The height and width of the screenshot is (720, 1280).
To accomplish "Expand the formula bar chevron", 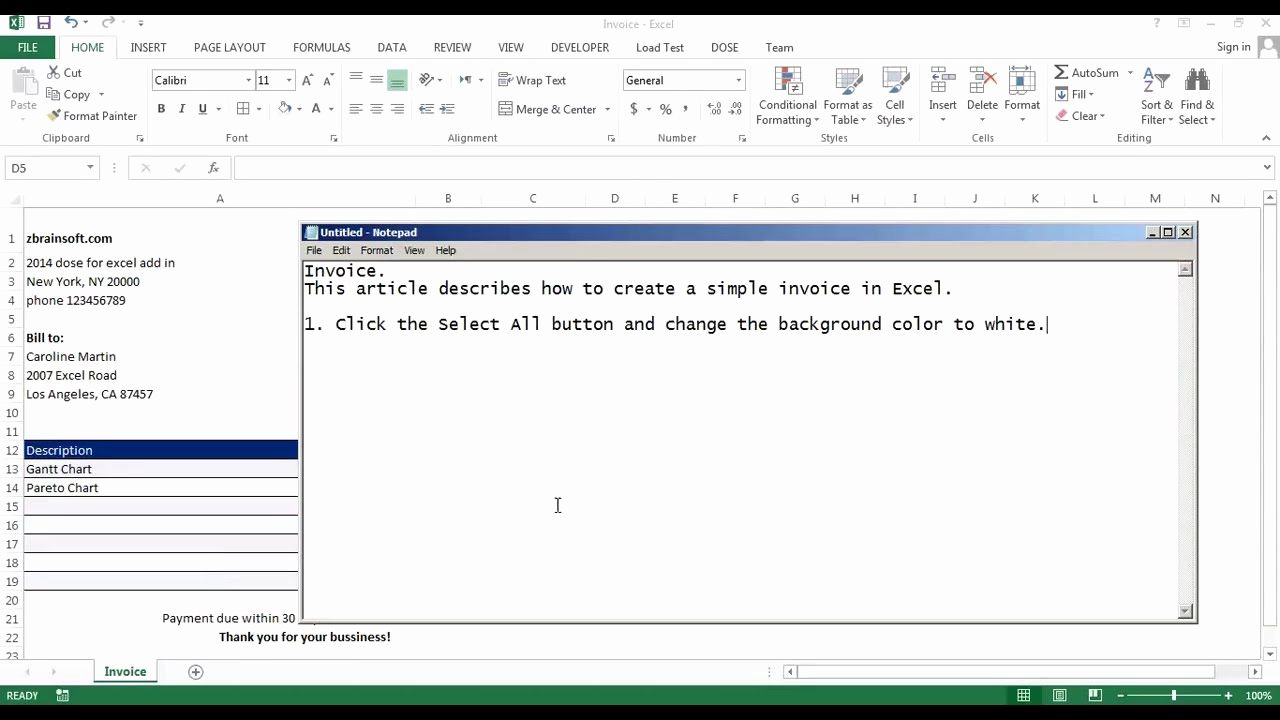I will pos(1267,168).
